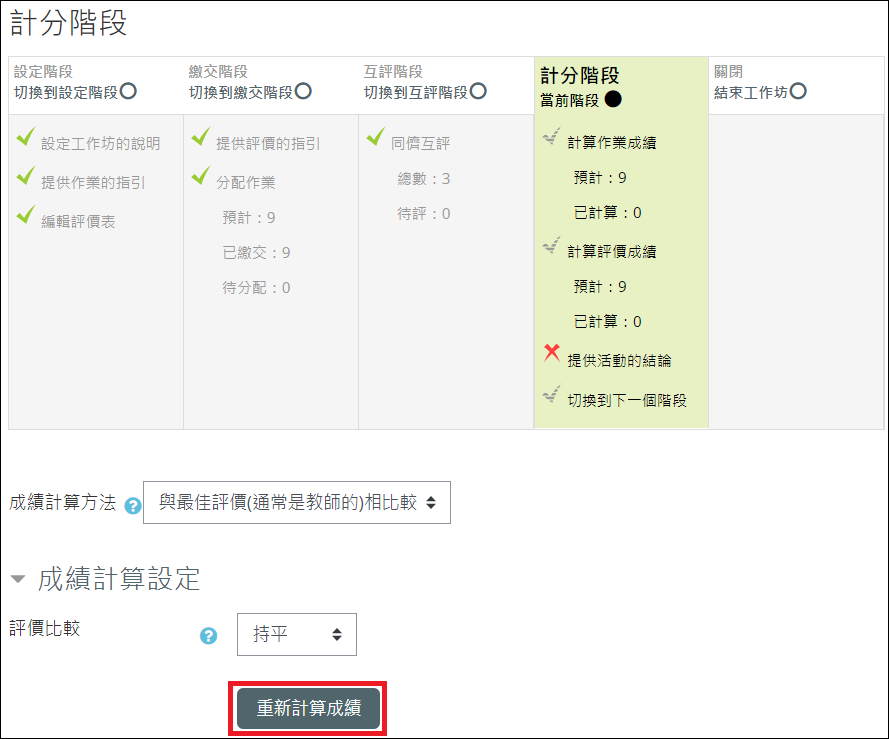Click the circle icon beside 結束工作坊

pos(798,91)
